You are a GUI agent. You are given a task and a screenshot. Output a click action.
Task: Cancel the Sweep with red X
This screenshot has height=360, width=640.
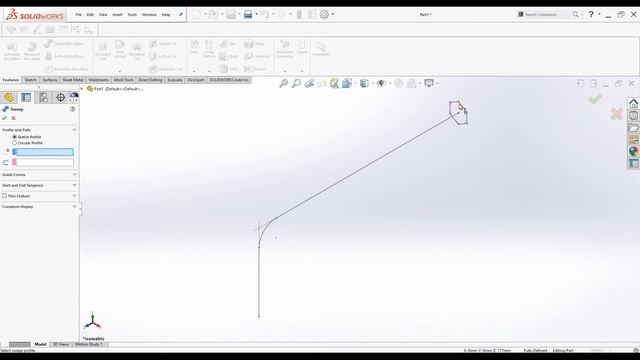click(13, 118)
